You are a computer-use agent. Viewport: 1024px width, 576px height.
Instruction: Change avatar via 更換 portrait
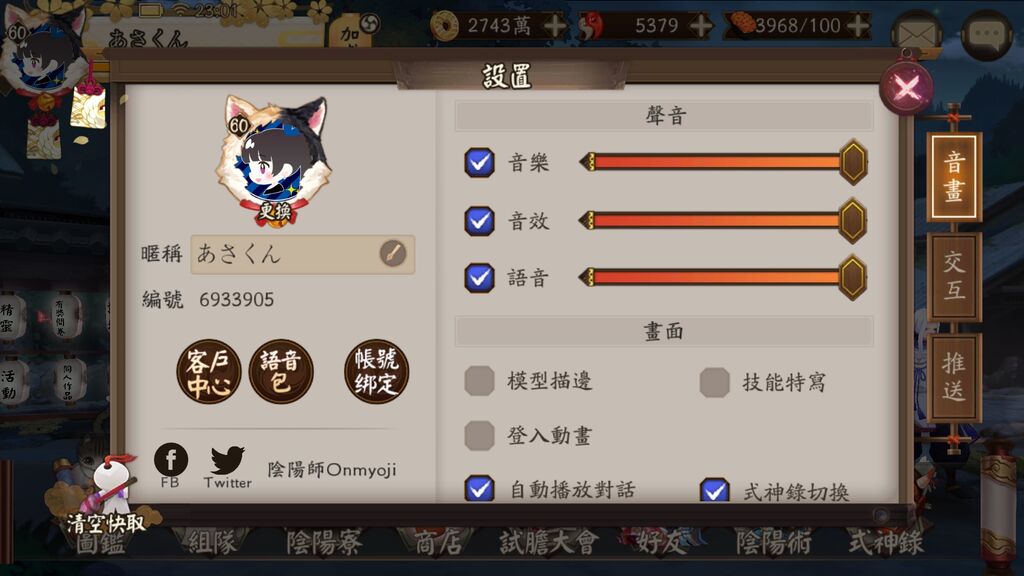(x=274, y=162)
